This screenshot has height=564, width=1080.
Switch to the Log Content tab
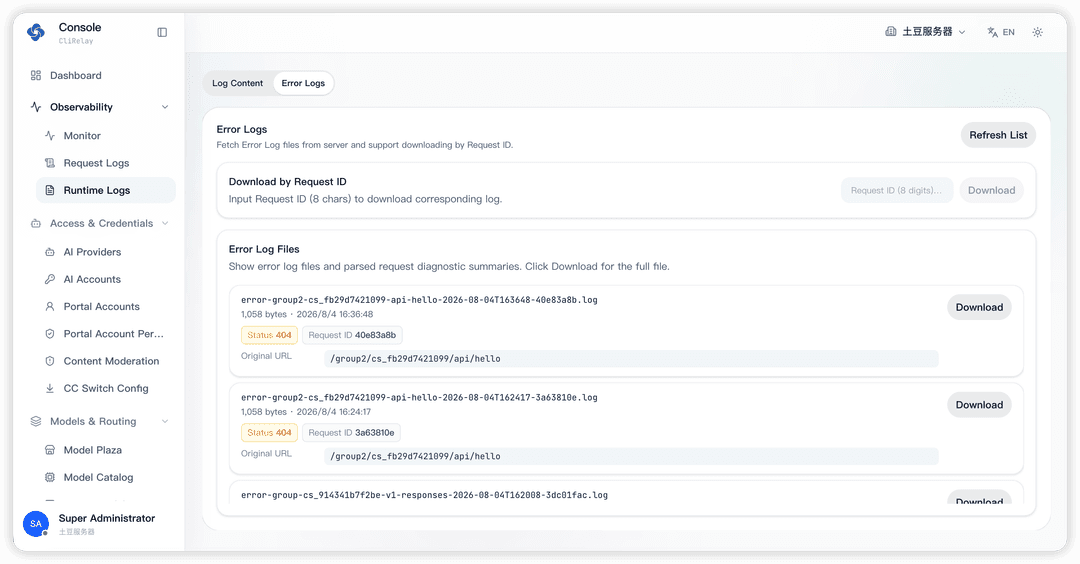point(238,83)
